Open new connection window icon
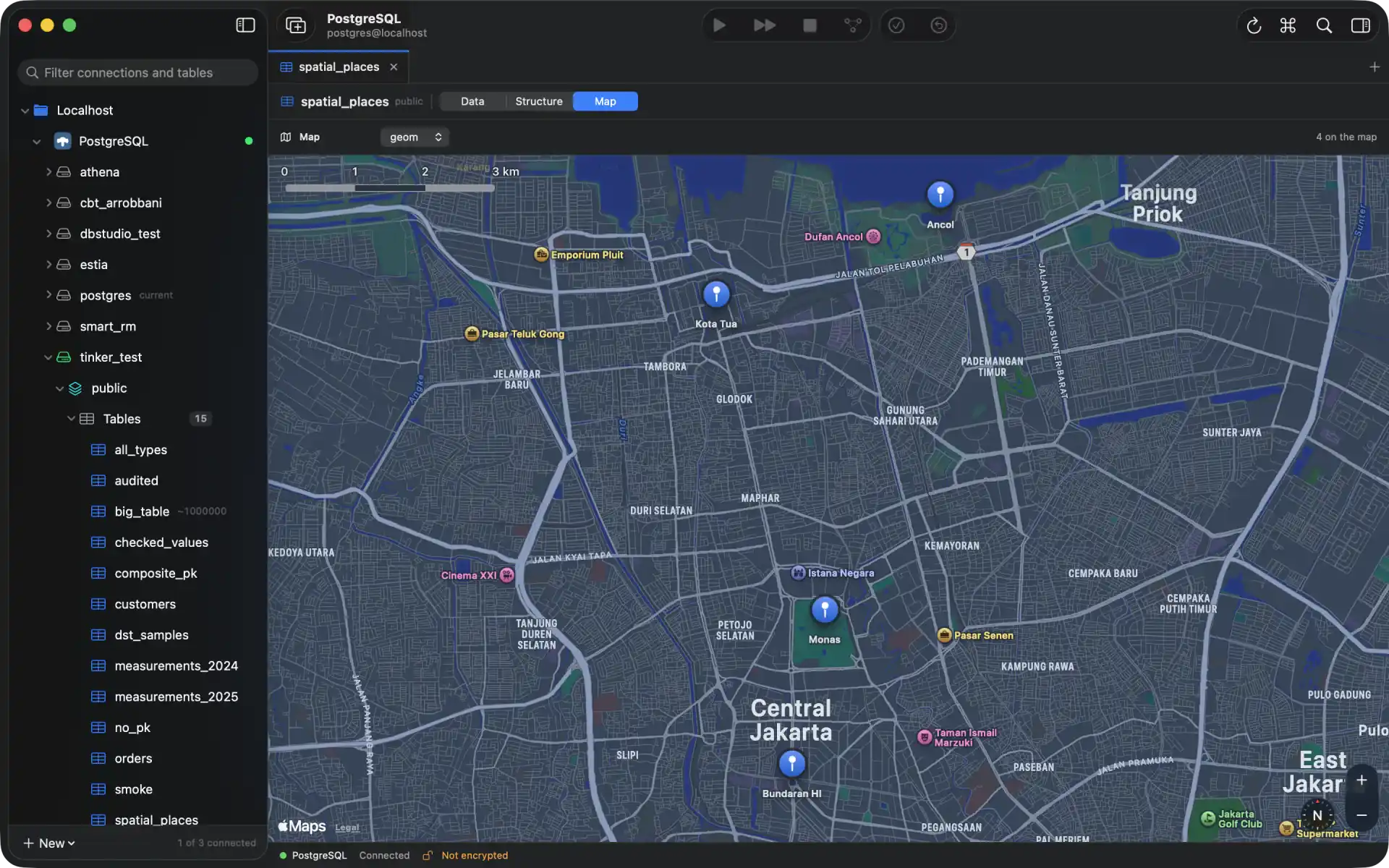Viewport: 1389px width, 868px height. tap(296, 25)
